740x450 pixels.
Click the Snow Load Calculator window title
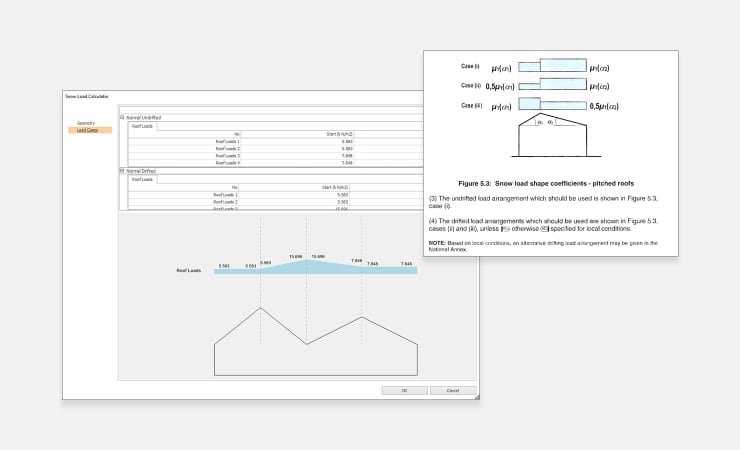87,96
